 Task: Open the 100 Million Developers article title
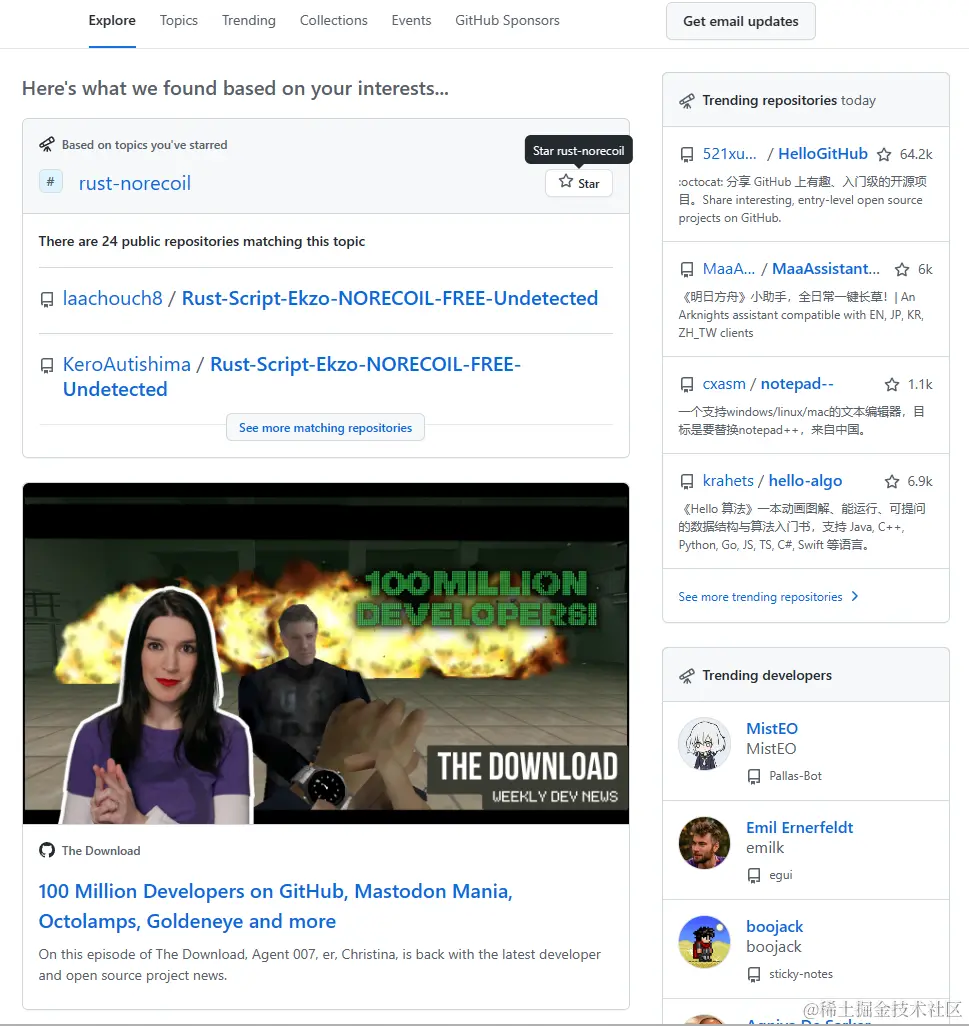pyautogui.click(x=275, y=906)
